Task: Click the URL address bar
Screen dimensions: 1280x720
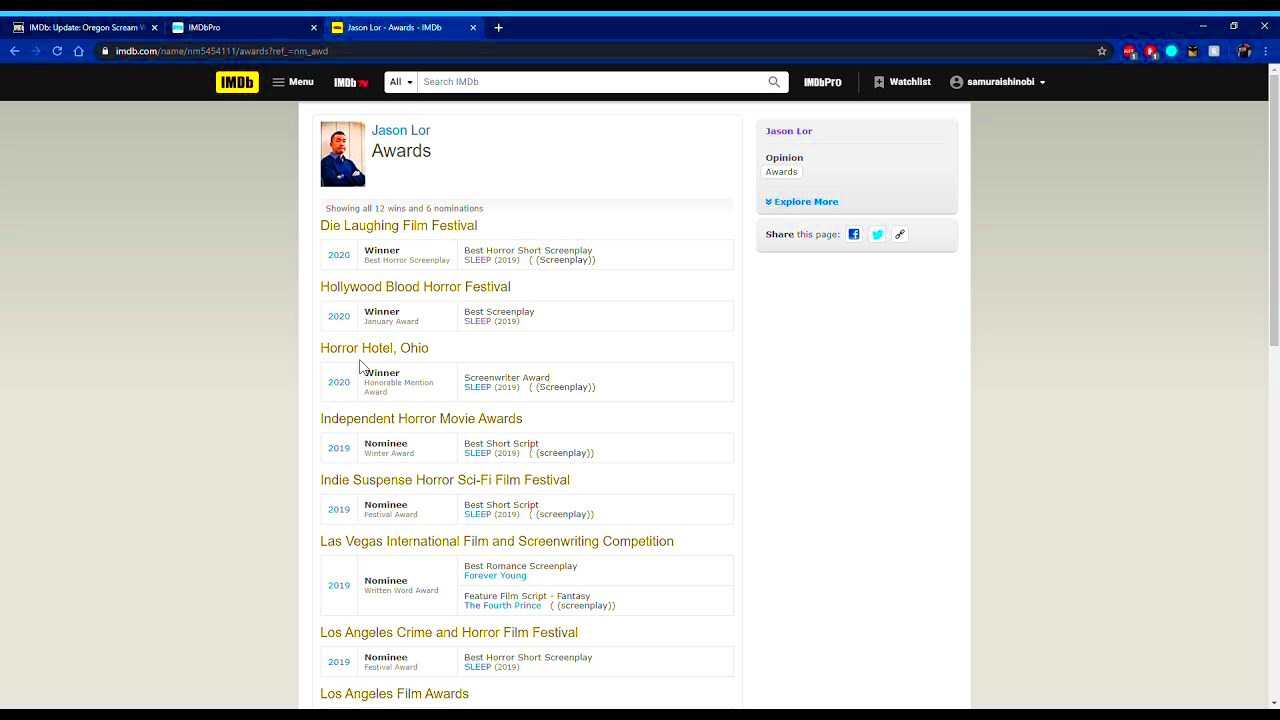Action: click(x=600, y=51)
